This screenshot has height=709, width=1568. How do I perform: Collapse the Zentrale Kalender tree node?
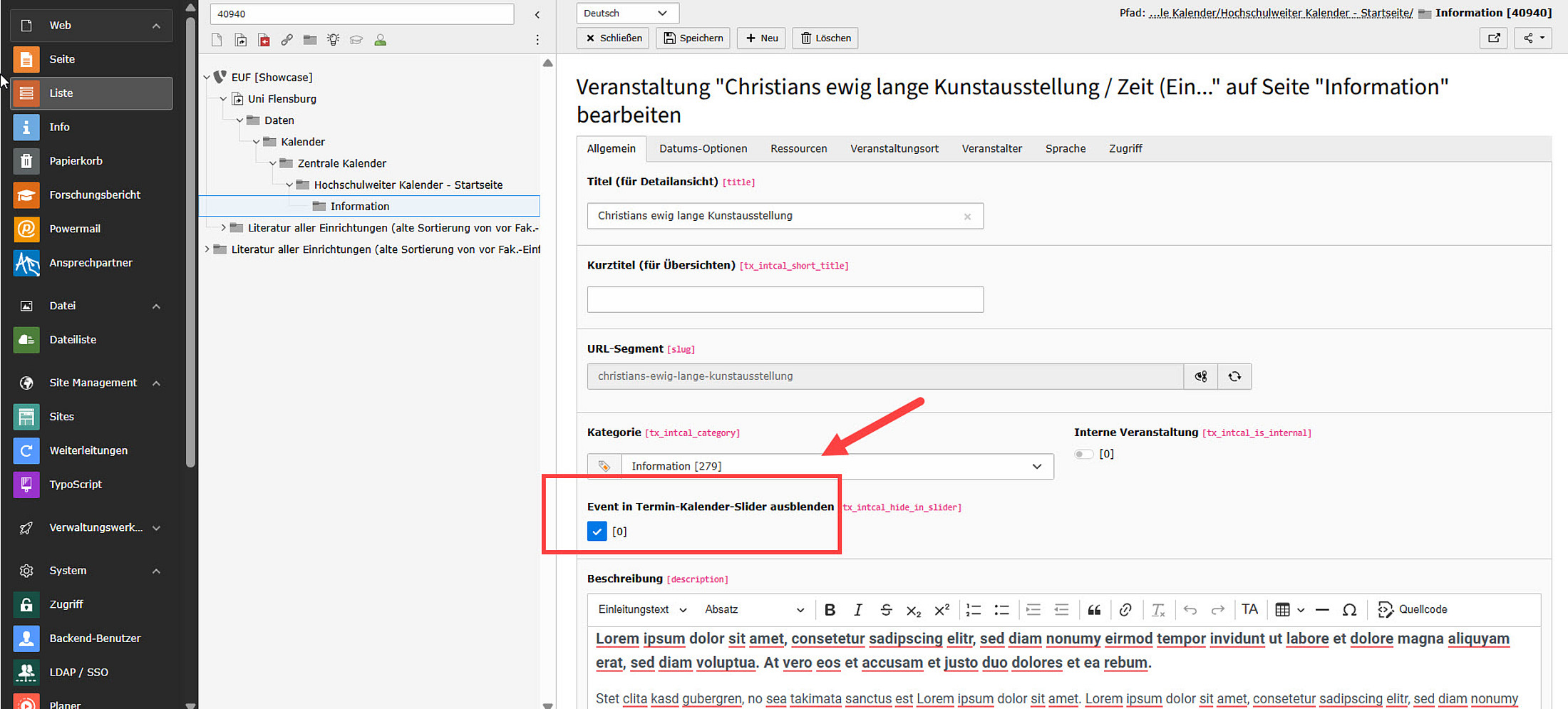point(272,164)
